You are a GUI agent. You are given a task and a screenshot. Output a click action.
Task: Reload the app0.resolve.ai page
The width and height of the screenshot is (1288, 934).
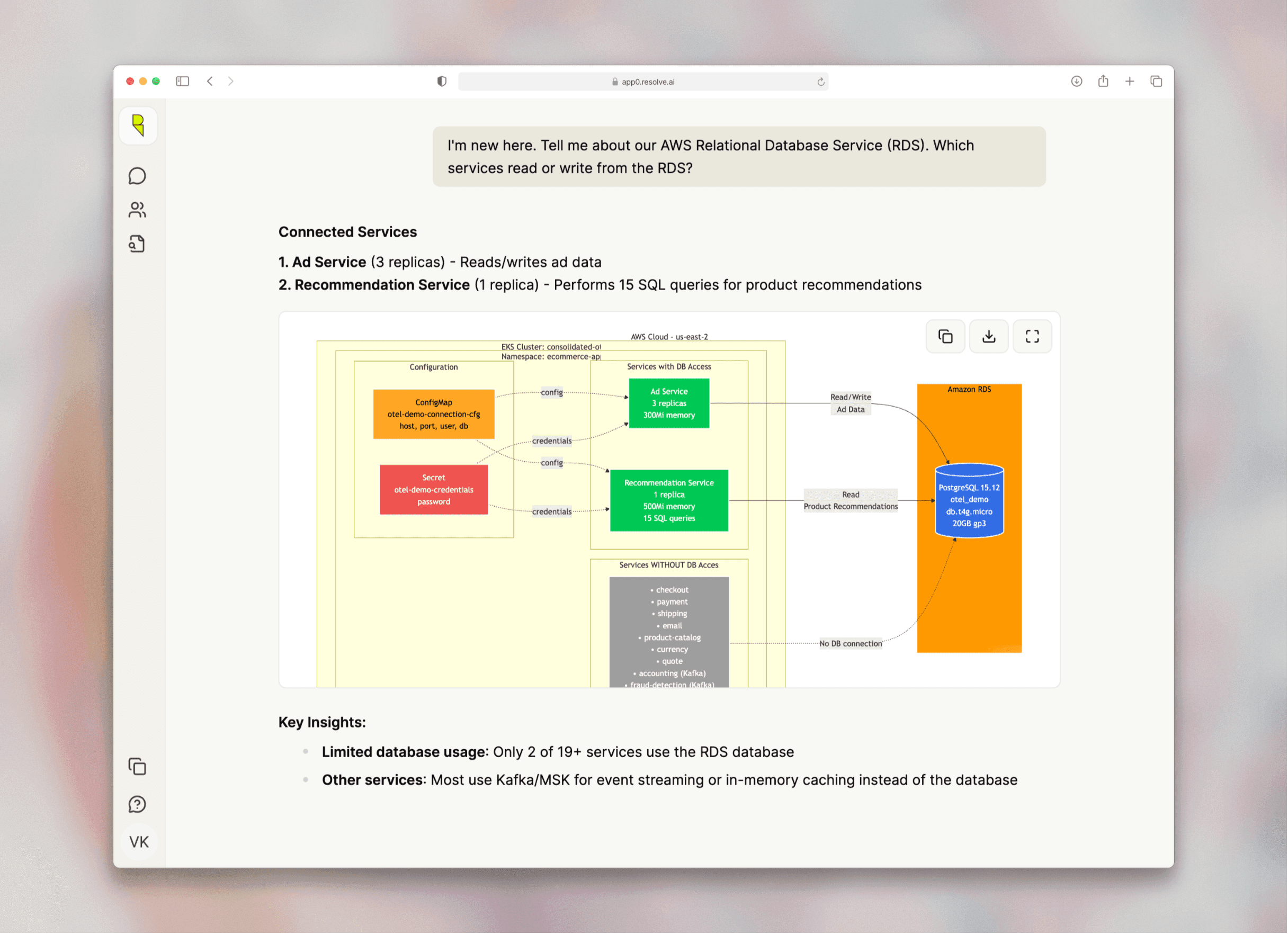(x=820, y=82)
